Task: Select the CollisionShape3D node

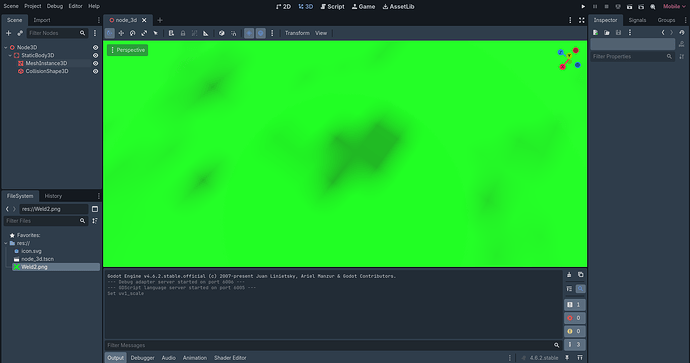Action: coord(47,71)
